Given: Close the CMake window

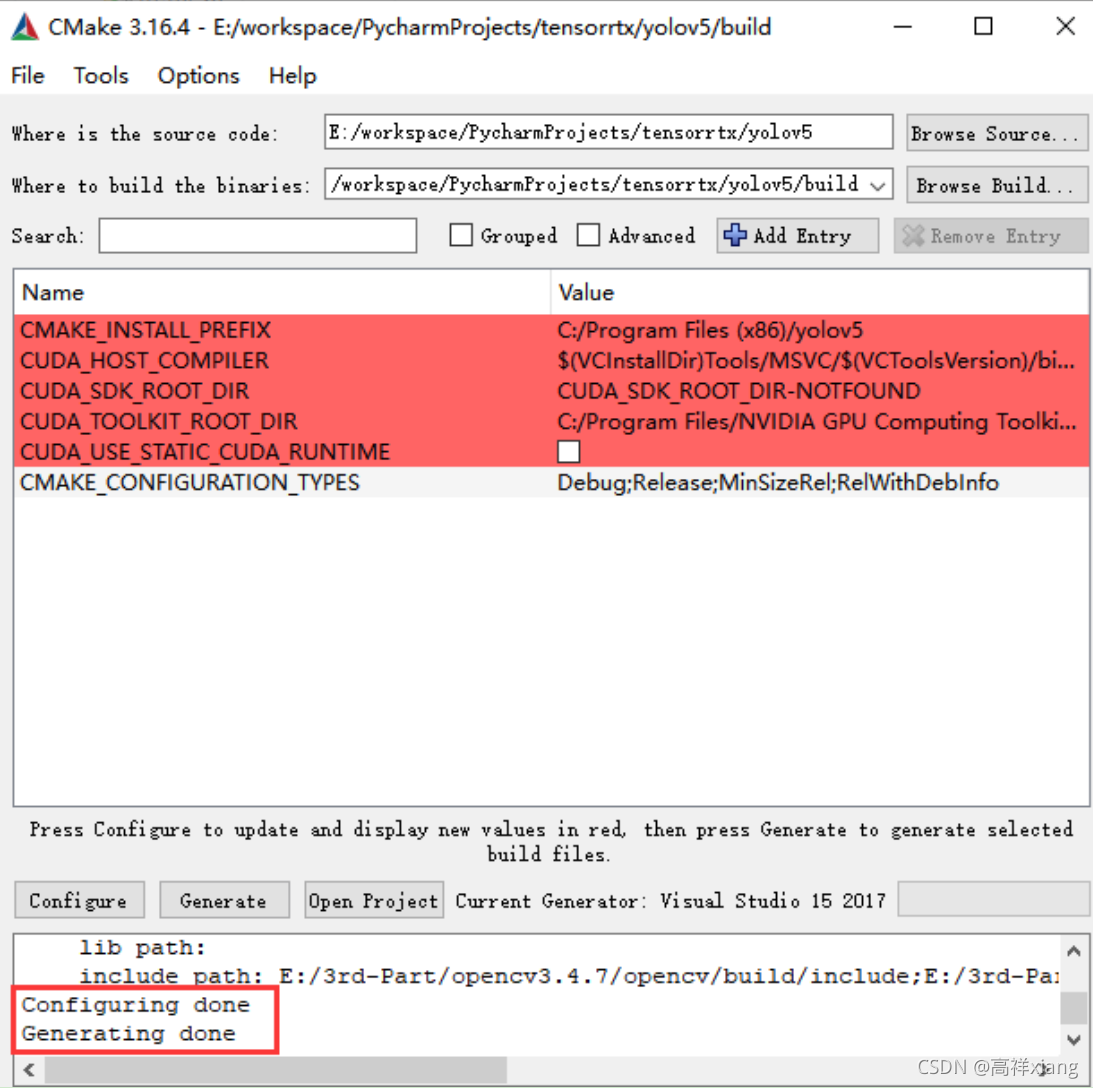Looking at the screenshot, I should pyautogui.click(x=1065, y=27).
